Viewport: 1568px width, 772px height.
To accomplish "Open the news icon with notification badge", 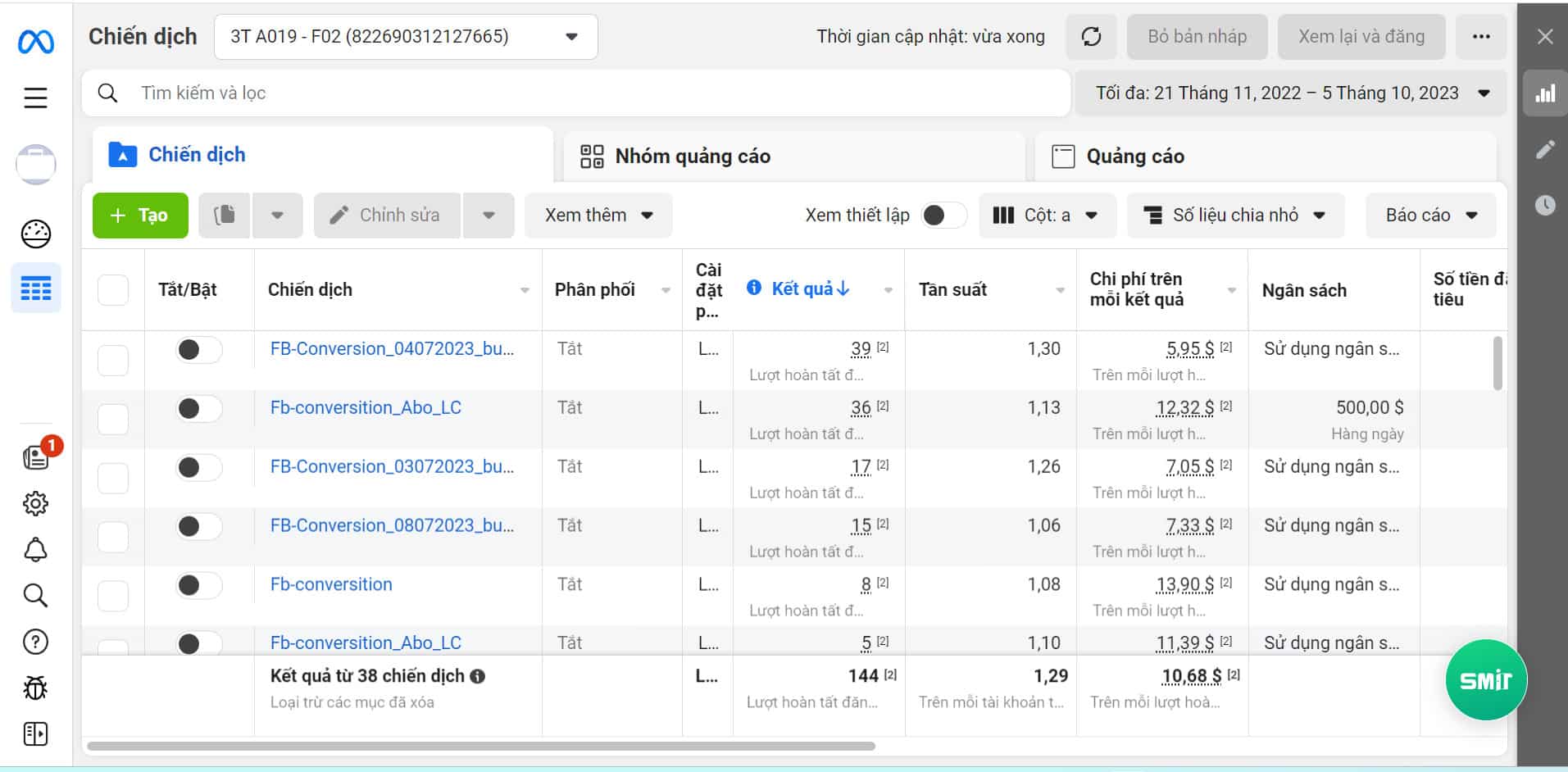I will click(37, 456).
